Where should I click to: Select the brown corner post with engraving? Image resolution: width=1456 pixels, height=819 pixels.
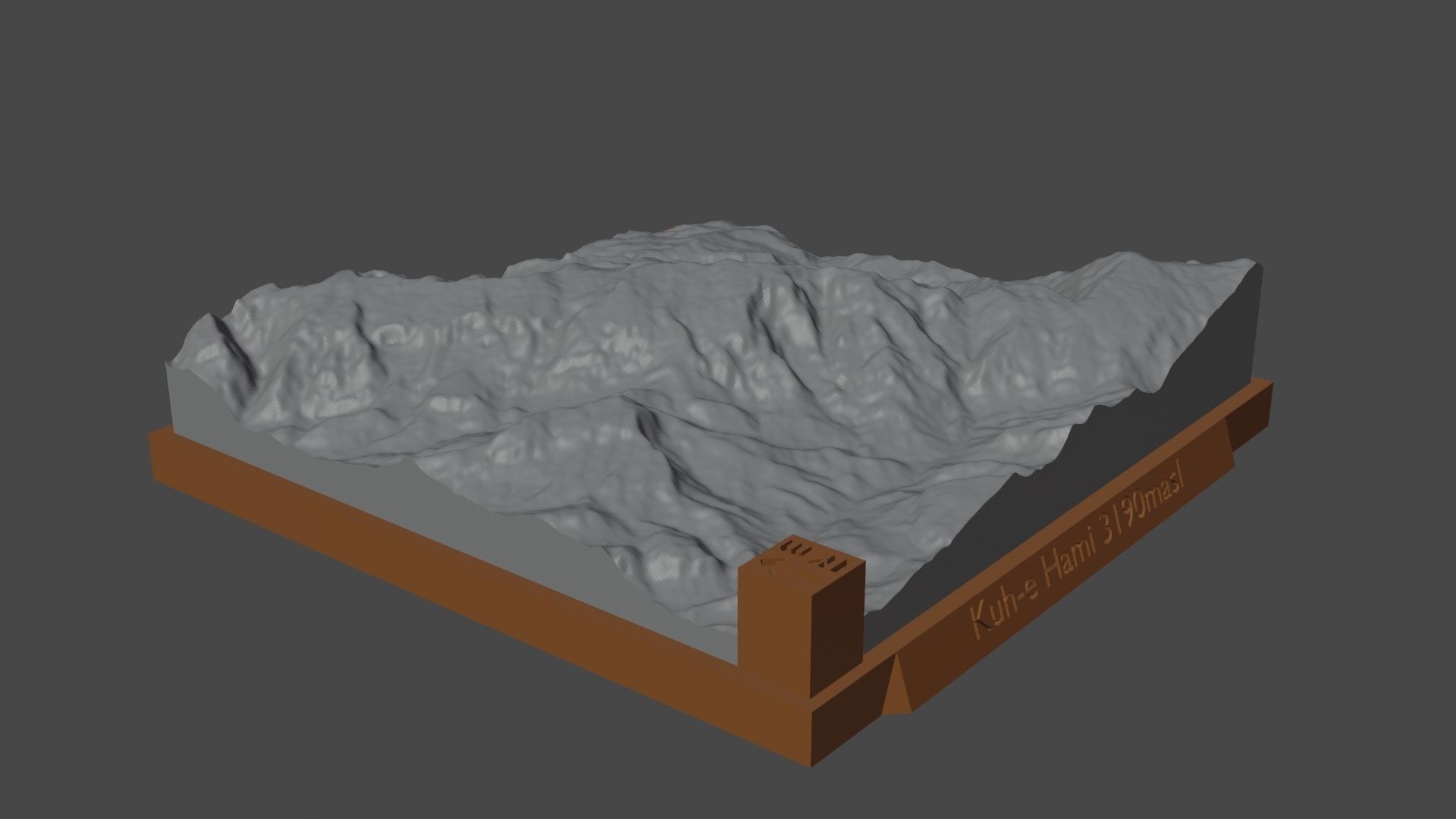802,616
